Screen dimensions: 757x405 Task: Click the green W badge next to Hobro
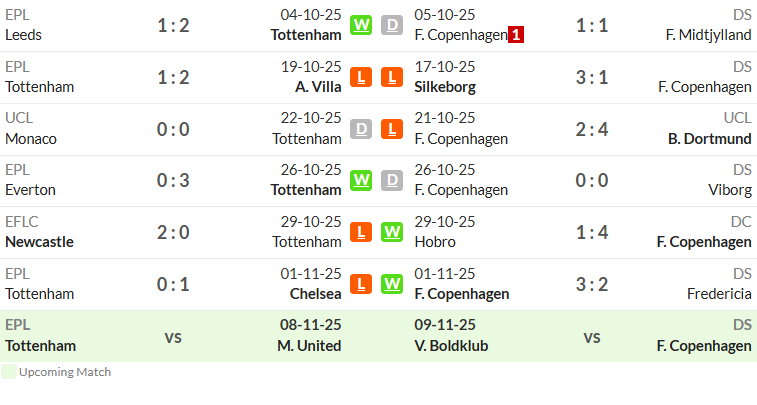click(x=392, y=232)
